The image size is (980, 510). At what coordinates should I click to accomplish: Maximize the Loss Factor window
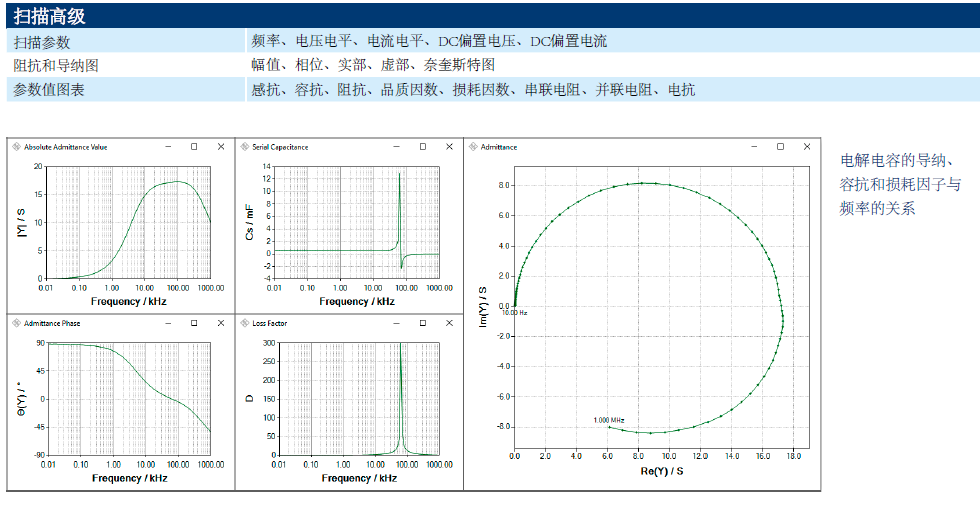(422, 324)
